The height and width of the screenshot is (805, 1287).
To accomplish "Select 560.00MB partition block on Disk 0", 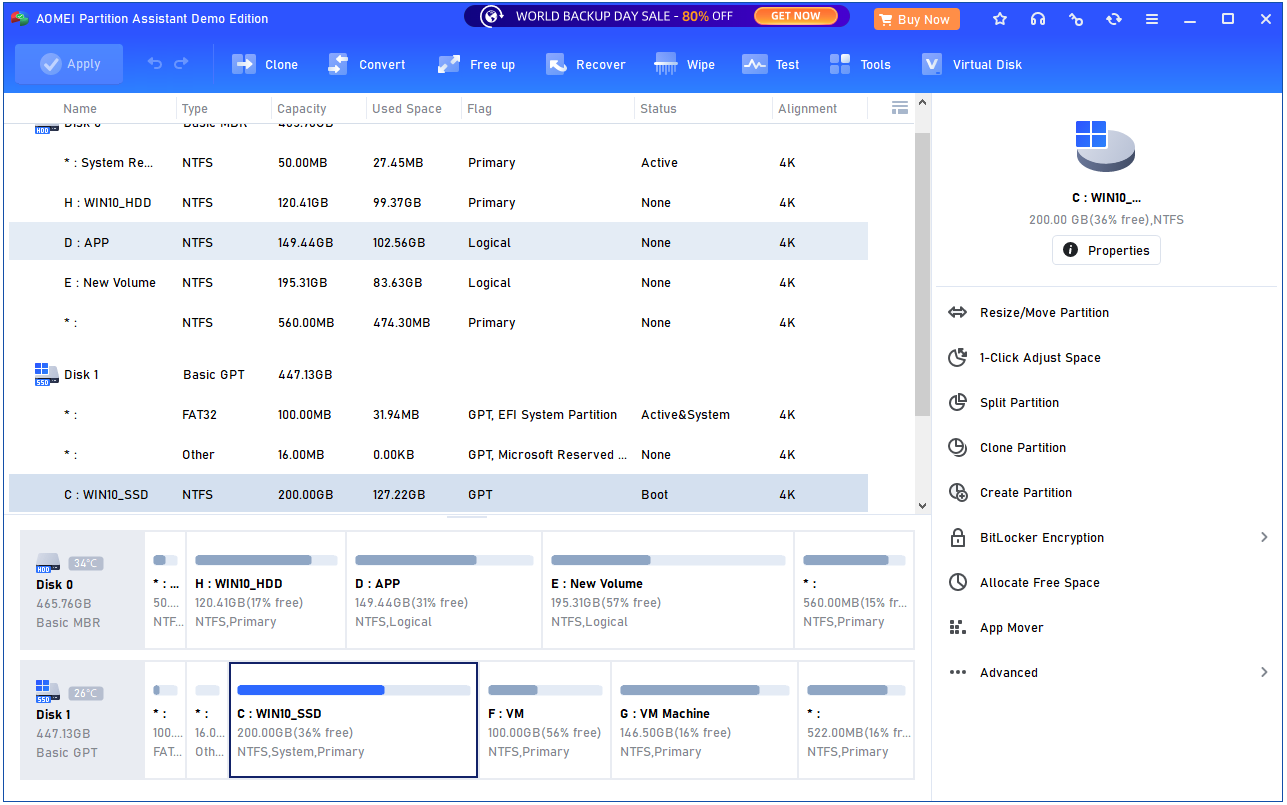I will 854,590.
